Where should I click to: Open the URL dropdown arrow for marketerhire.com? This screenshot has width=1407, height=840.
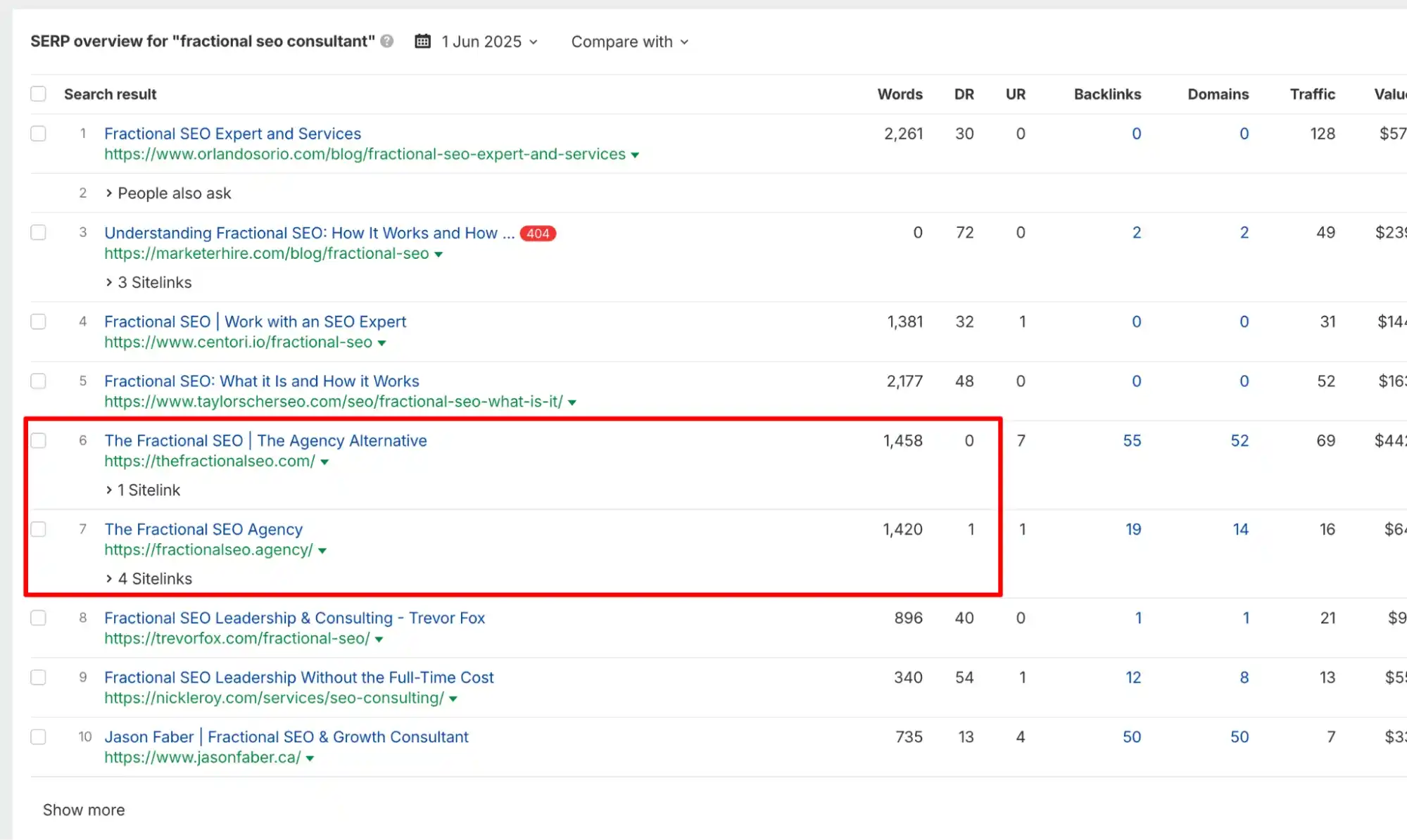click(x=438, y=254)
